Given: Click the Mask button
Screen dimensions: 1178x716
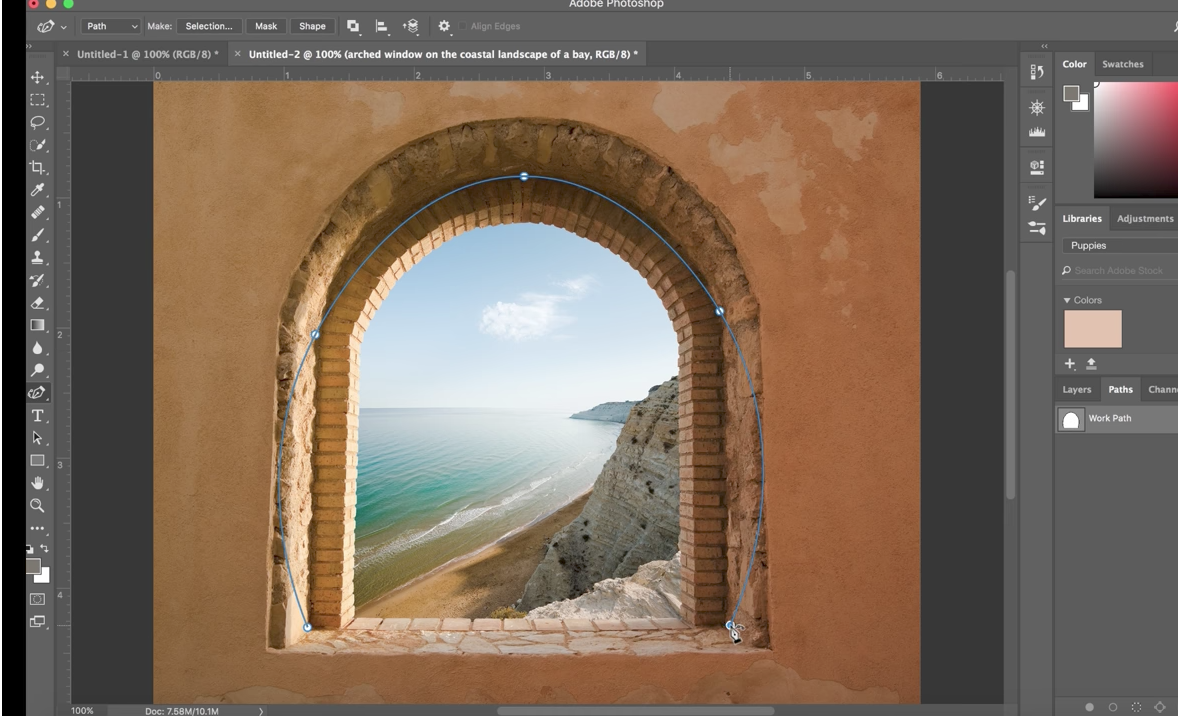Looking at the screenshot, I should [266, 26].
